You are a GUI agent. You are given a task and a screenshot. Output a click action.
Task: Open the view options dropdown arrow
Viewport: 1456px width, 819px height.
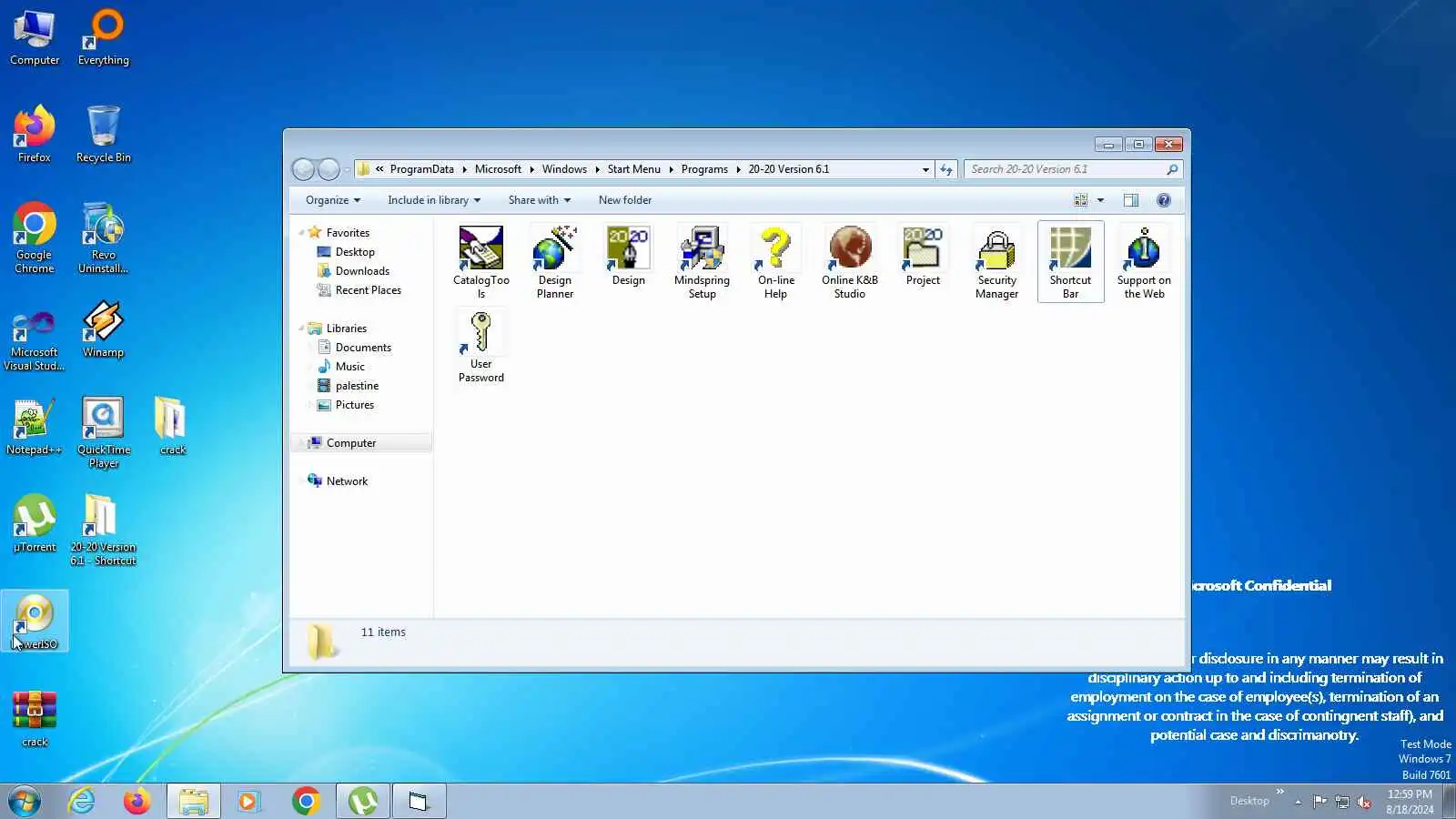click(1100, 200)
